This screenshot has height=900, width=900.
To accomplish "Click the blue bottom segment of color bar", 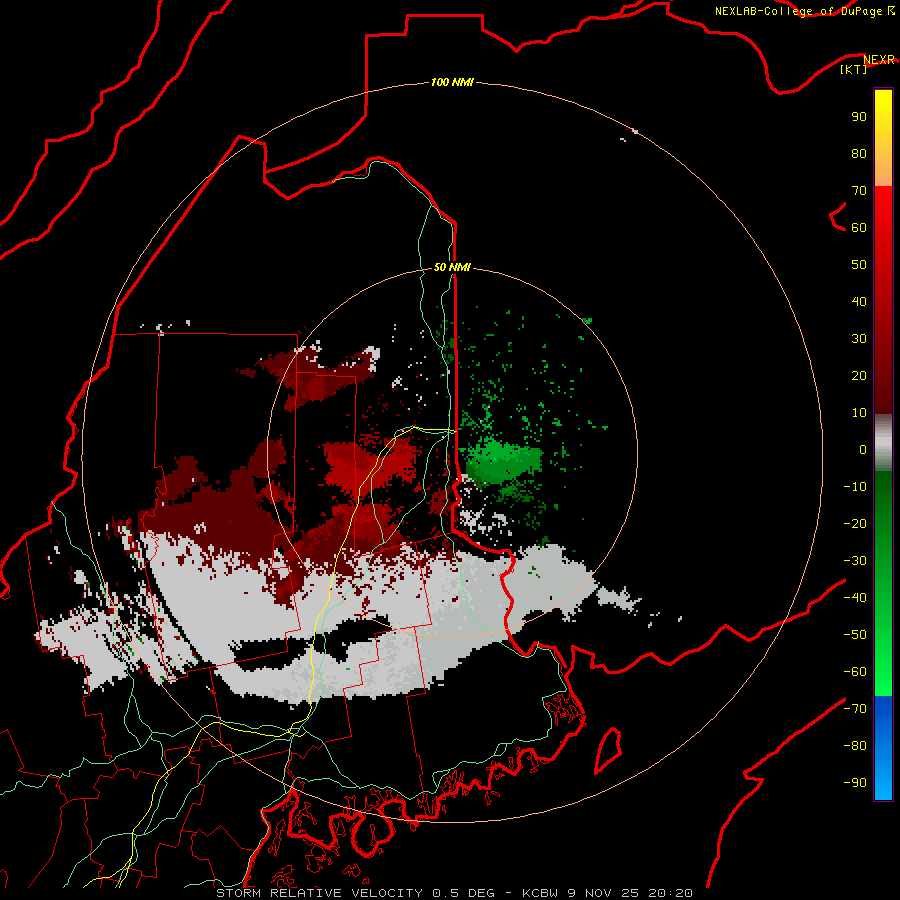I will [883, 747].
